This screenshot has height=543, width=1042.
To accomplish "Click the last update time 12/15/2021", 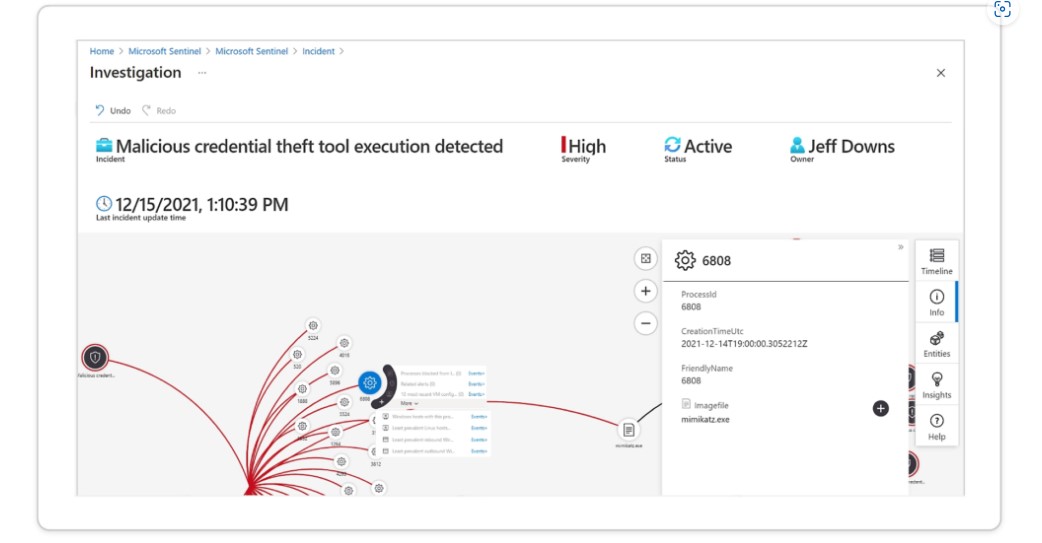I will click(x=201, y=205).
